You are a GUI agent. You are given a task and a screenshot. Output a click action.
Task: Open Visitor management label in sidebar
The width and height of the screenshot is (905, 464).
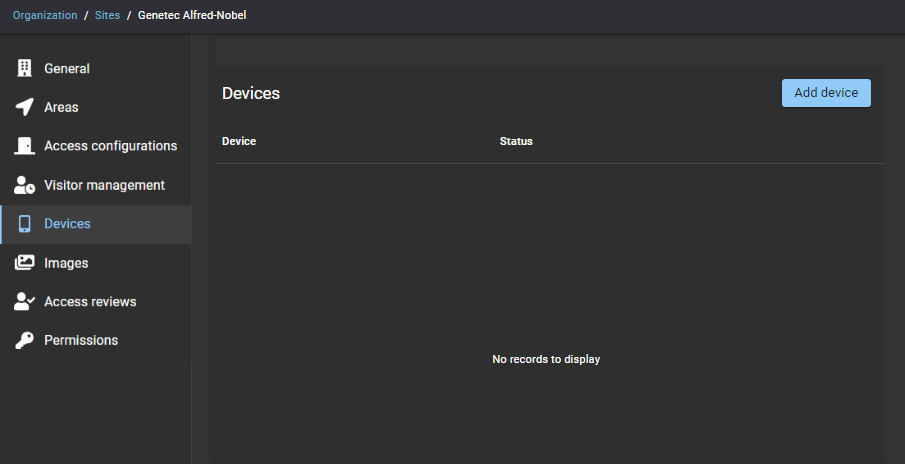tap(104, 185)
